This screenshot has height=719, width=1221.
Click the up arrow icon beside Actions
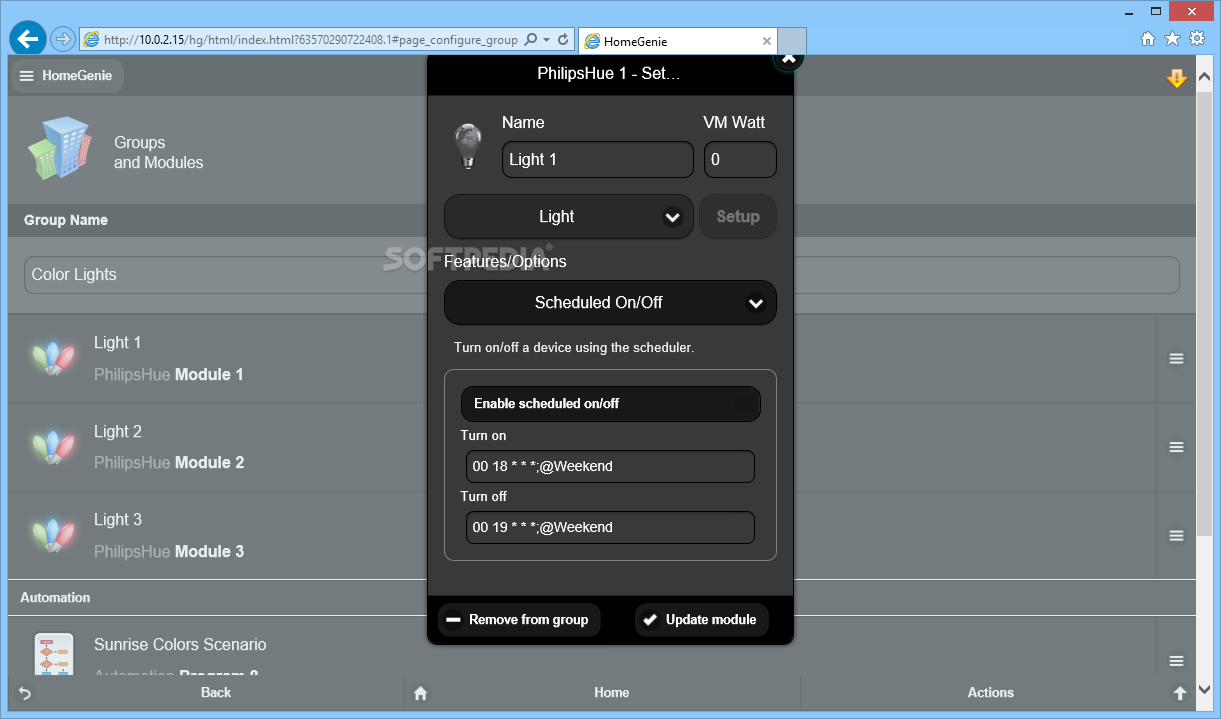pyautogui.click(x=1180, y=693)
